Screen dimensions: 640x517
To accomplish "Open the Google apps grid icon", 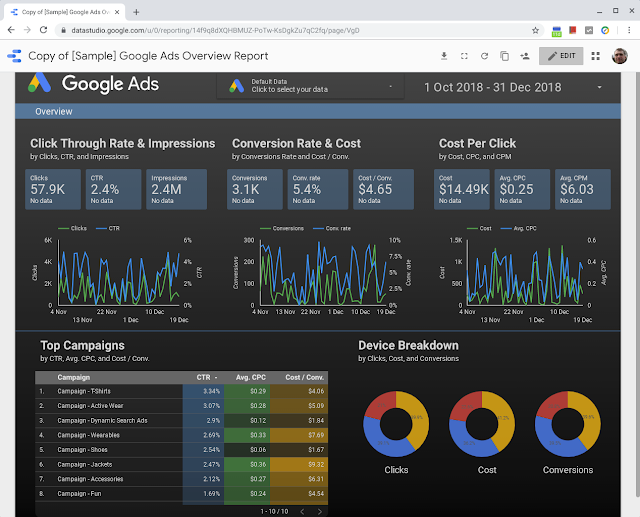I will coord(596,56).
